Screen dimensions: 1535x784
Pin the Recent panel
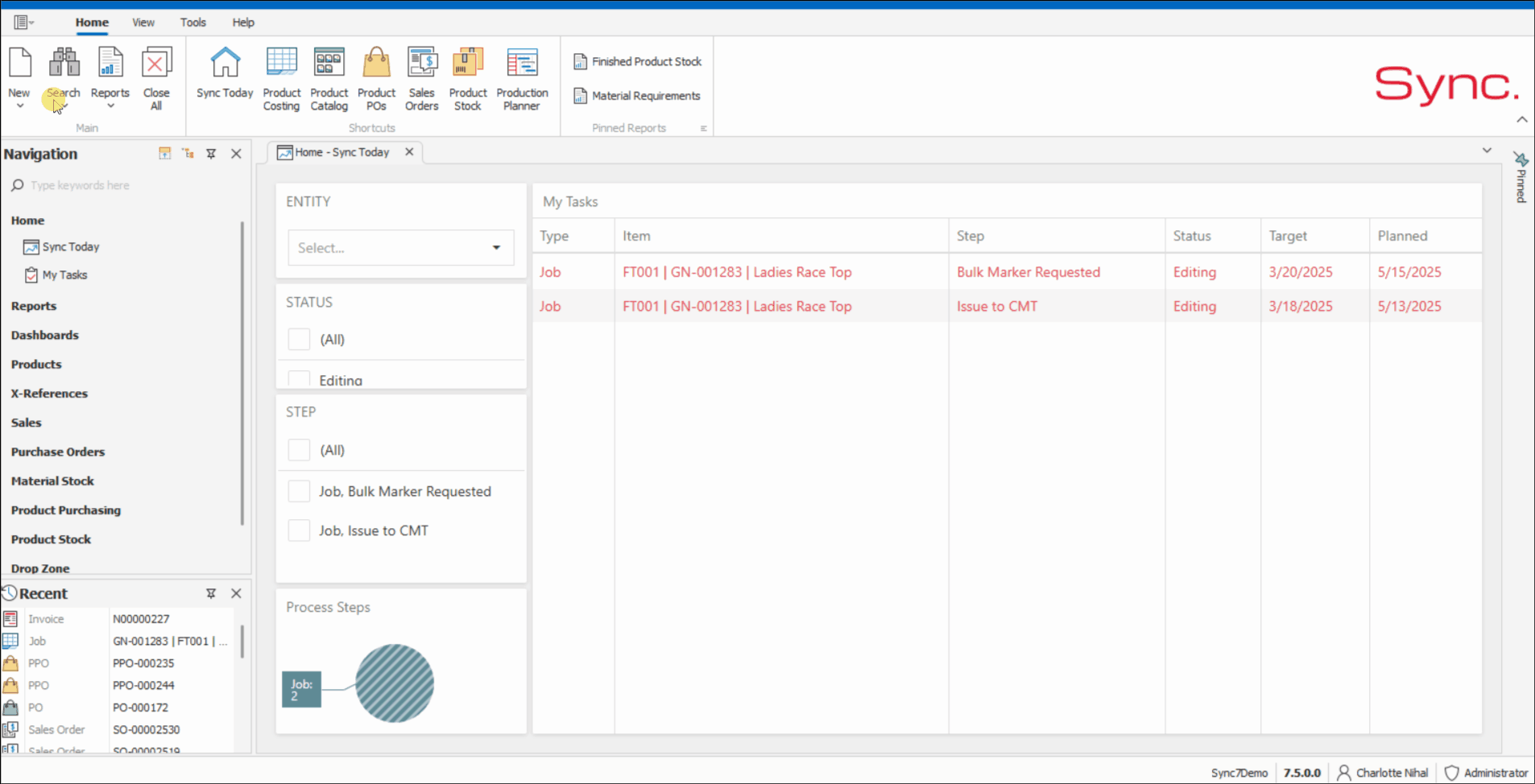tap(211, 593)
